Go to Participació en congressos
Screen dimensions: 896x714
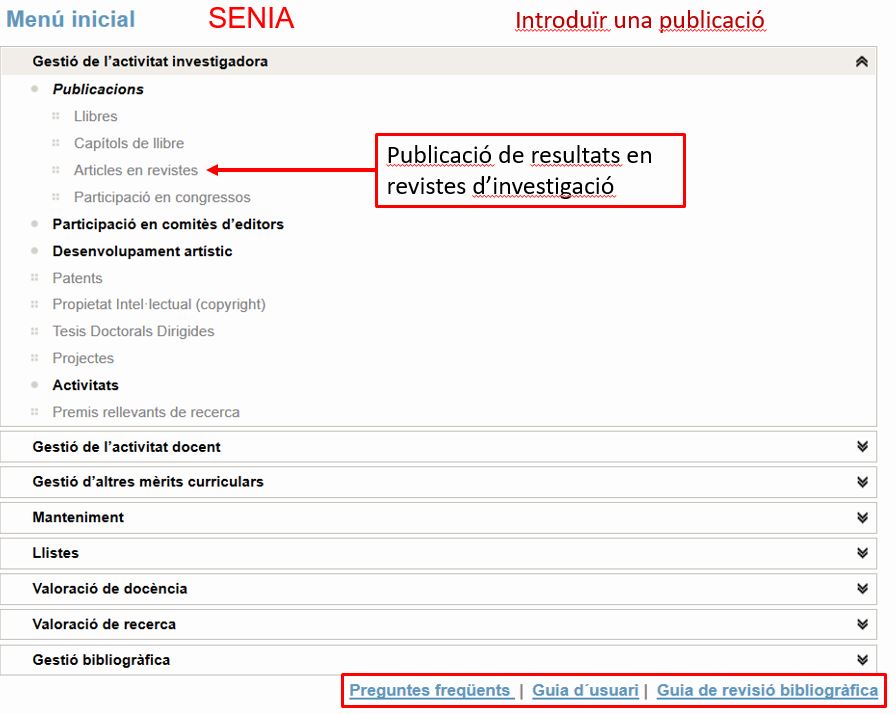coord(162,198)
